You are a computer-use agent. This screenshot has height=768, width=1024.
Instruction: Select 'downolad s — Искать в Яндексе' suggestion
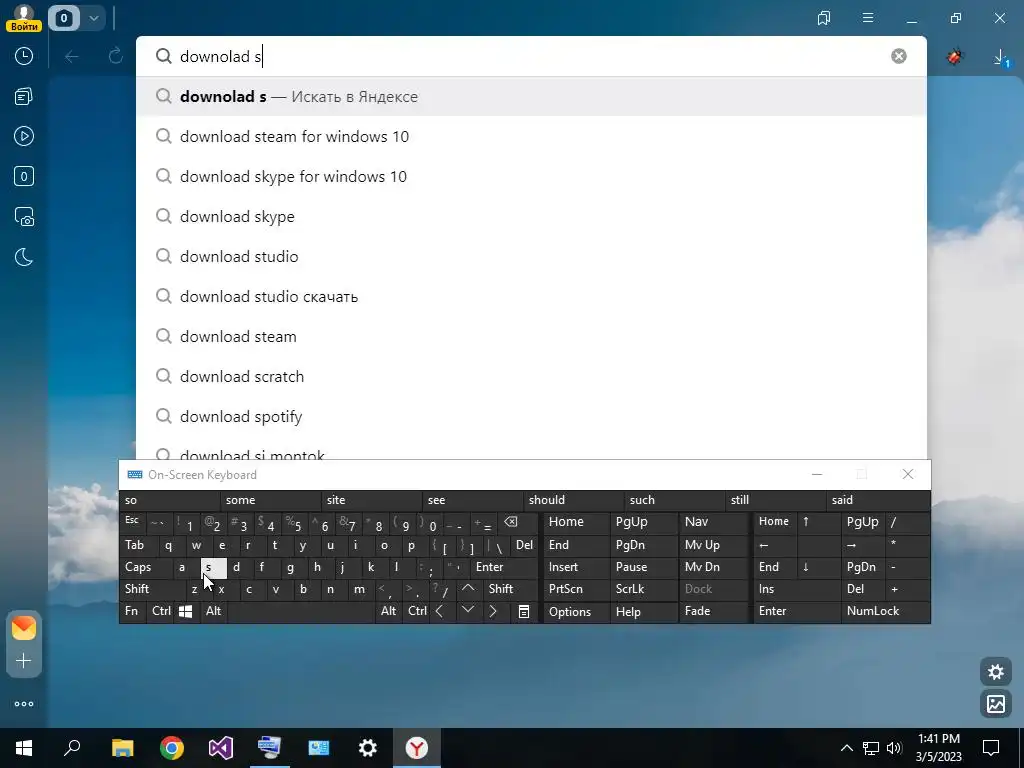click(531, 97)
